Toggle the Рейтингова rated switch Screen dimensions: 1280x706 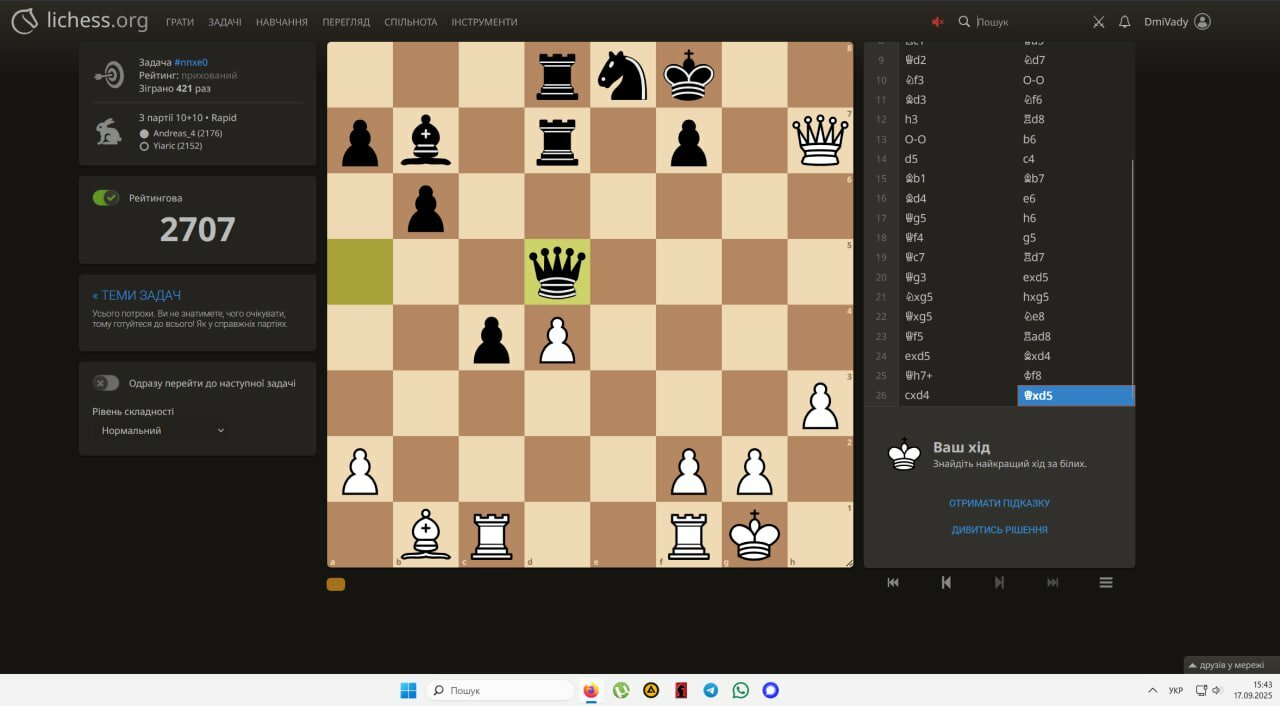(106, 197)
